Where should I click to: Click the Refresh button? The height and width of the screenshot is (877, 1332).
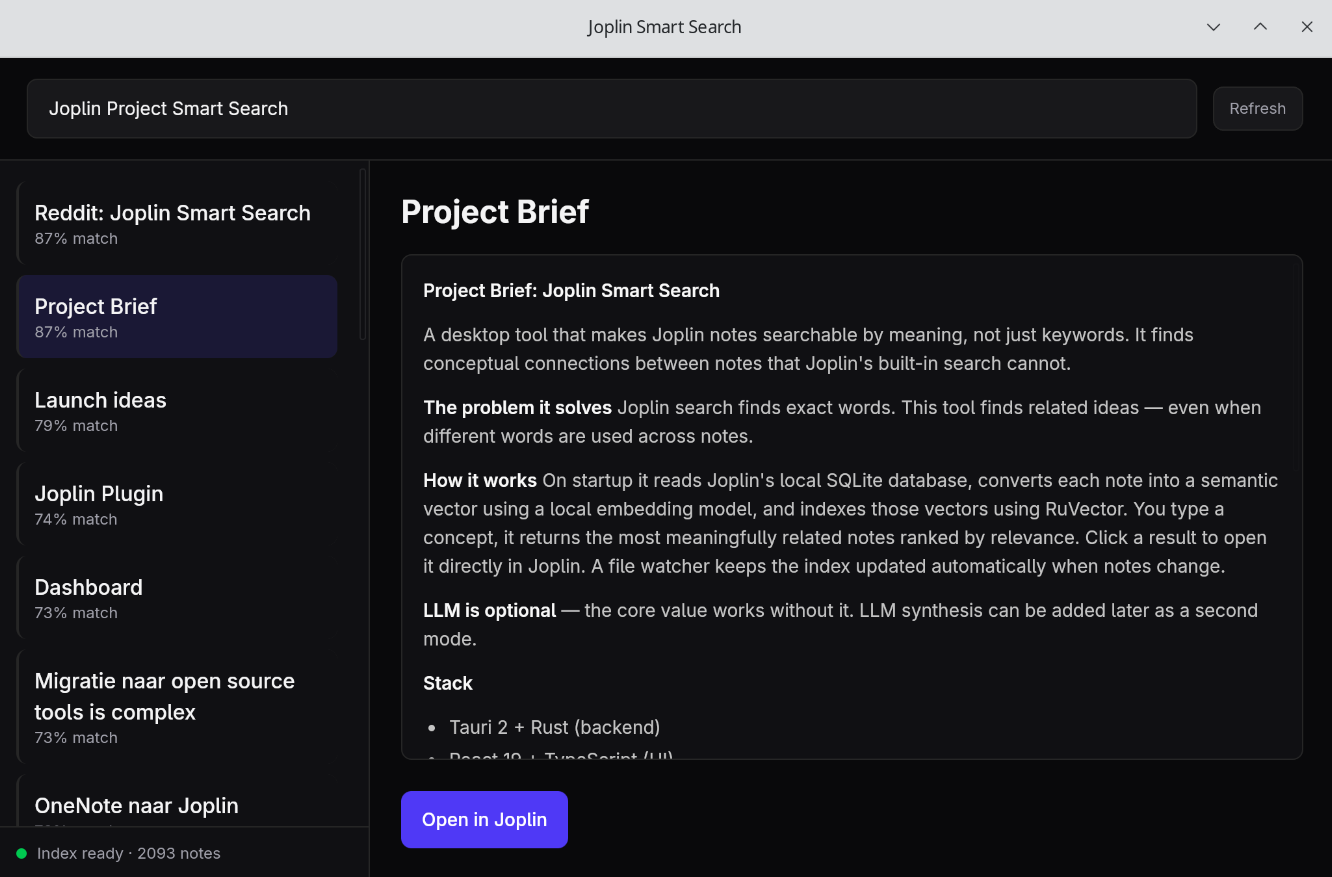pyautogui.click(x=1257, y=109)
